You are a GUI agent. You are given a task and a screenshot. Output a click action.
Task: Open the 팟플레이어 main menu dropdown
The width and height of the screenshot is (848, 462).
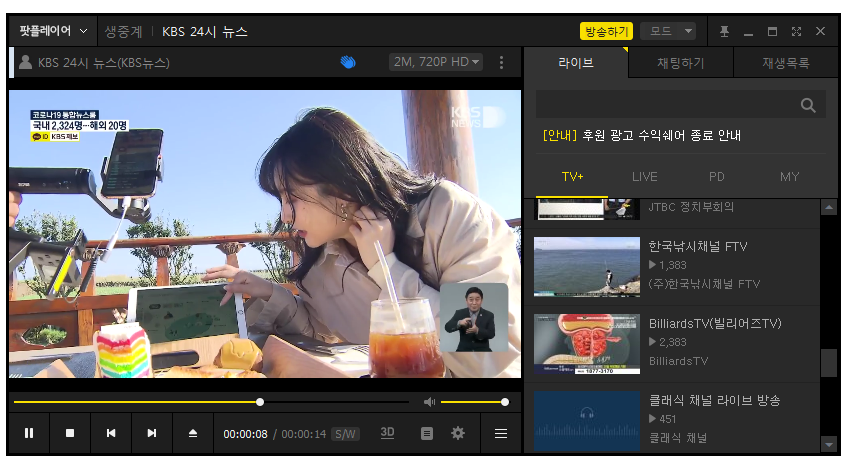coord(53,31)
